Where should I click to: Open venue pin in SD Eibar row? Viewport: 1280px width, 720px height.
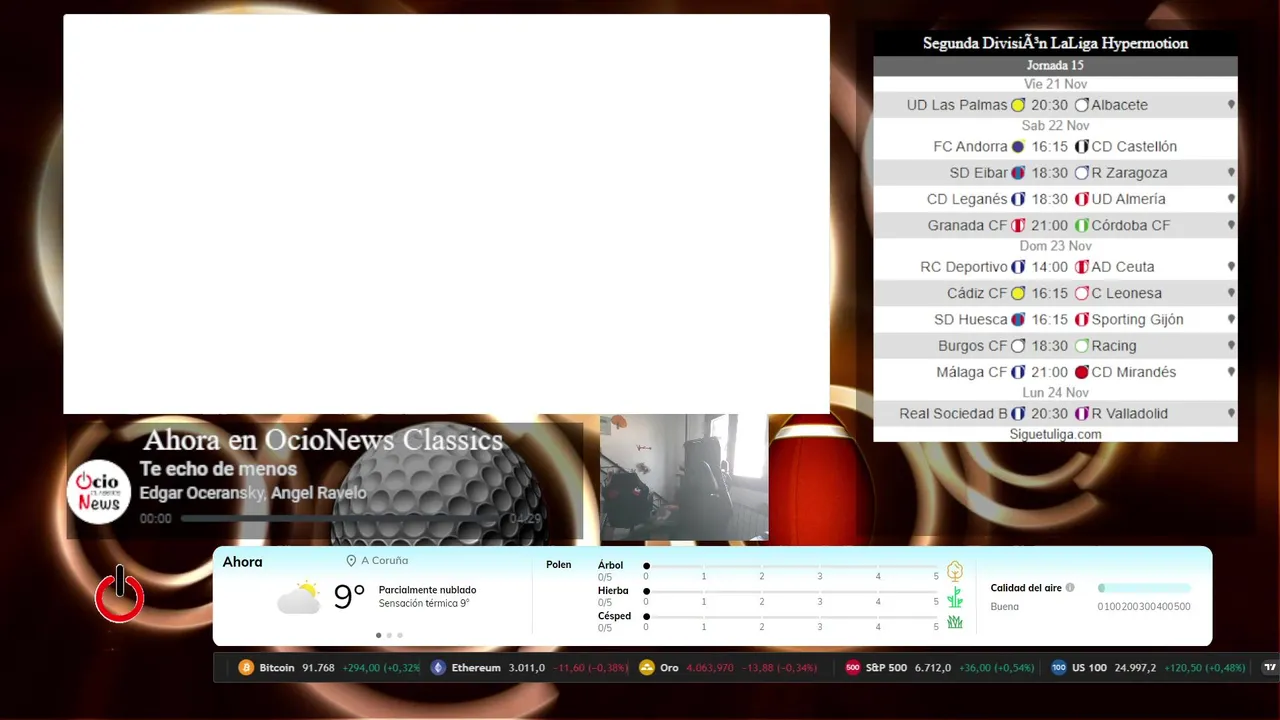1231,172
